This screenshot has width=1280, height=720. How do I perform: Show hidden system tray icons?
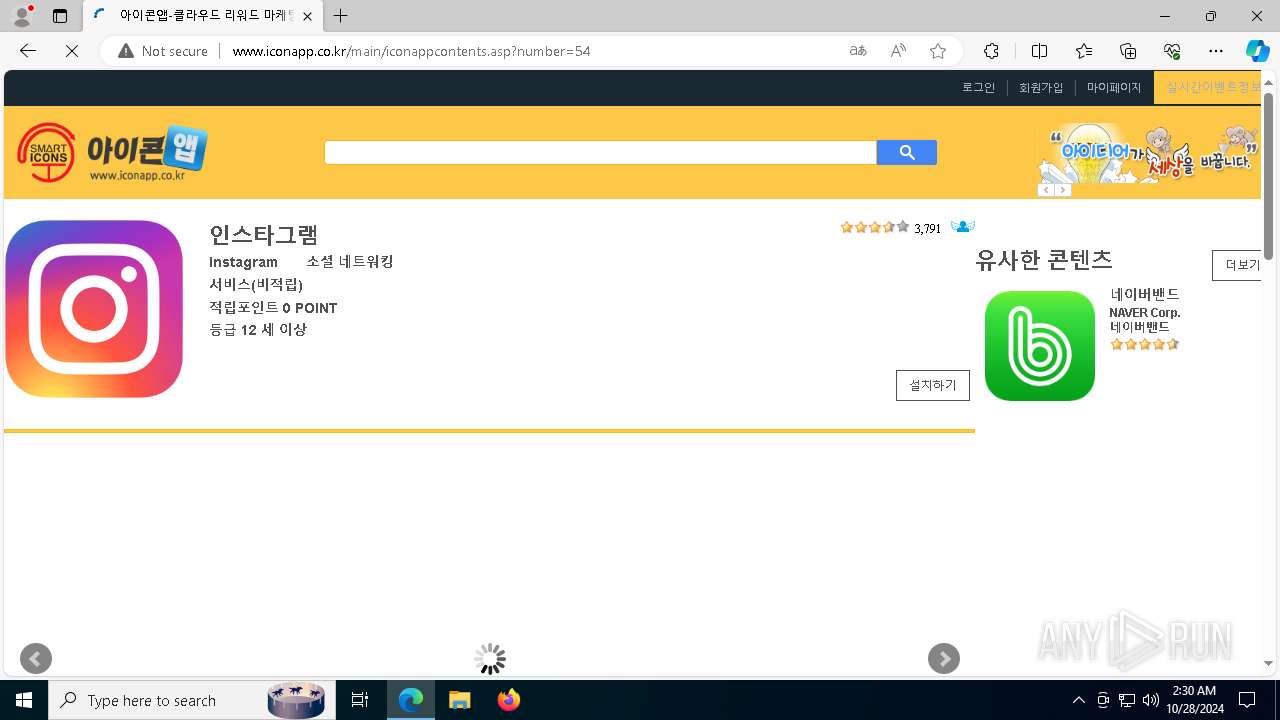tap(1078, 700)
